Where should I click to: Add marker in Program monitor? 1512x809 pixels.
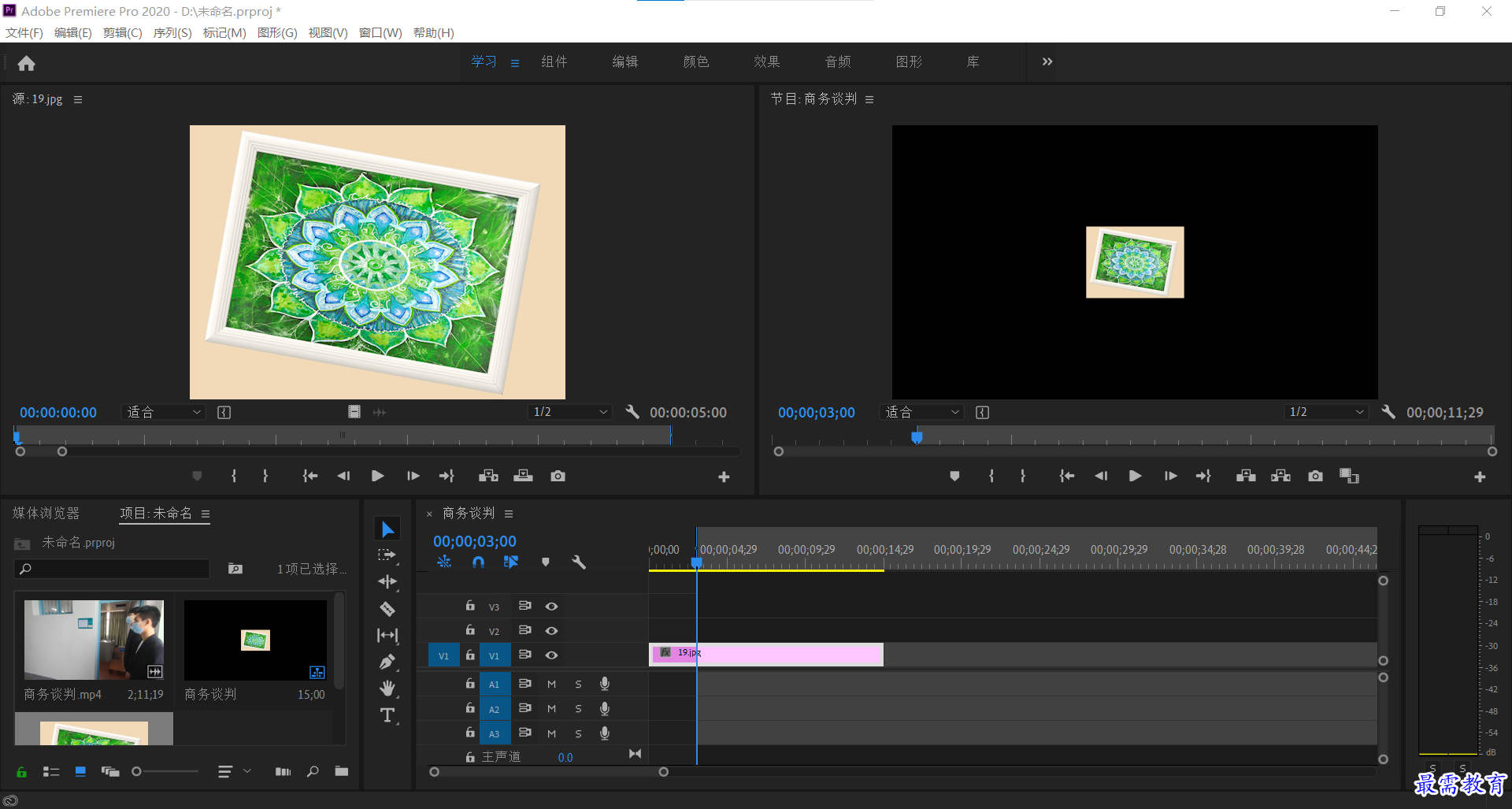tap(954, 476)
